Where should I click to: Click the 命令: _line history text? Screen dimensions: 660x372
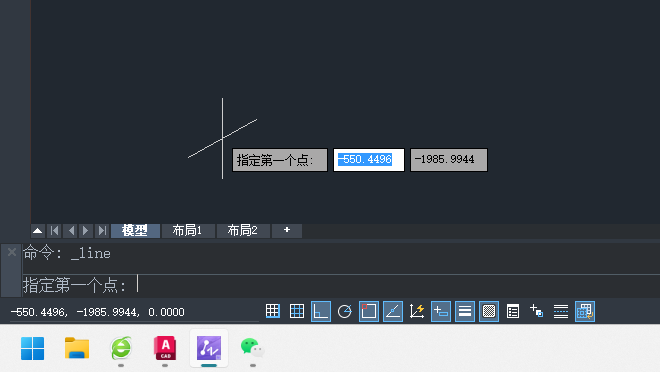coord(67,253)
